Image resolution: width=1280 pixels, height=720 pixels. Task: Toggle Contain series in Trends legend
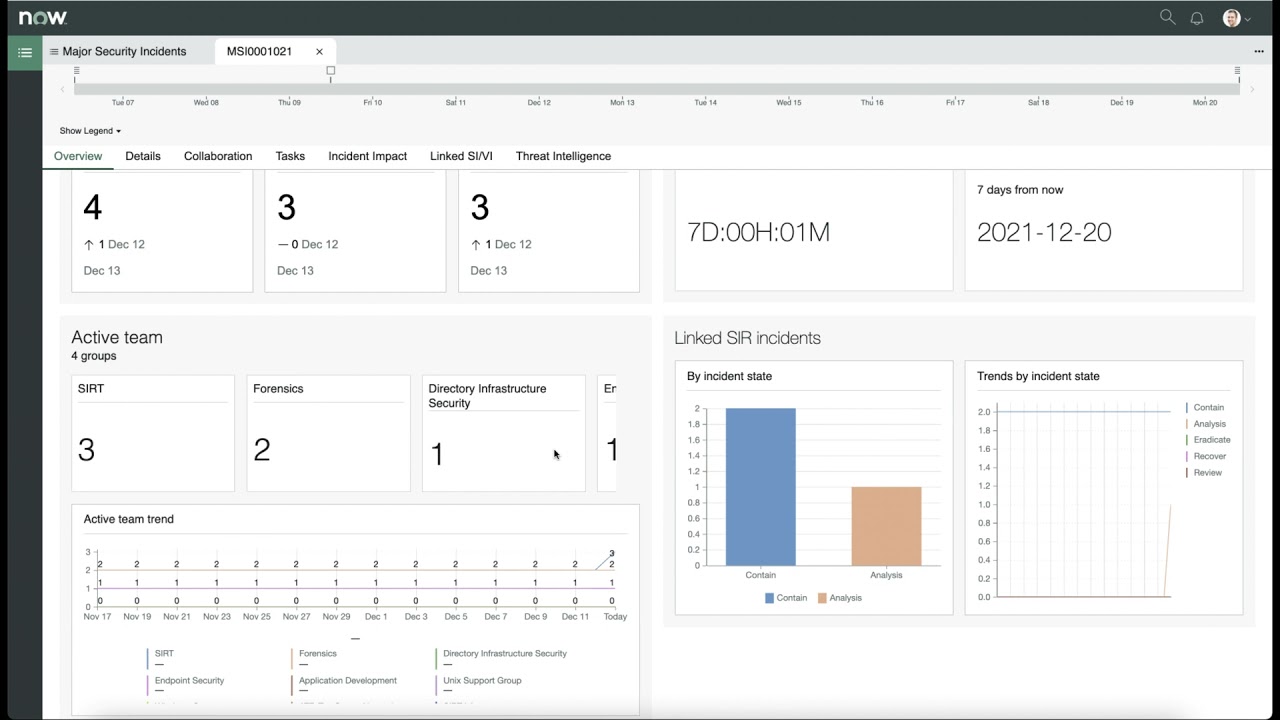click(1205, 408)
